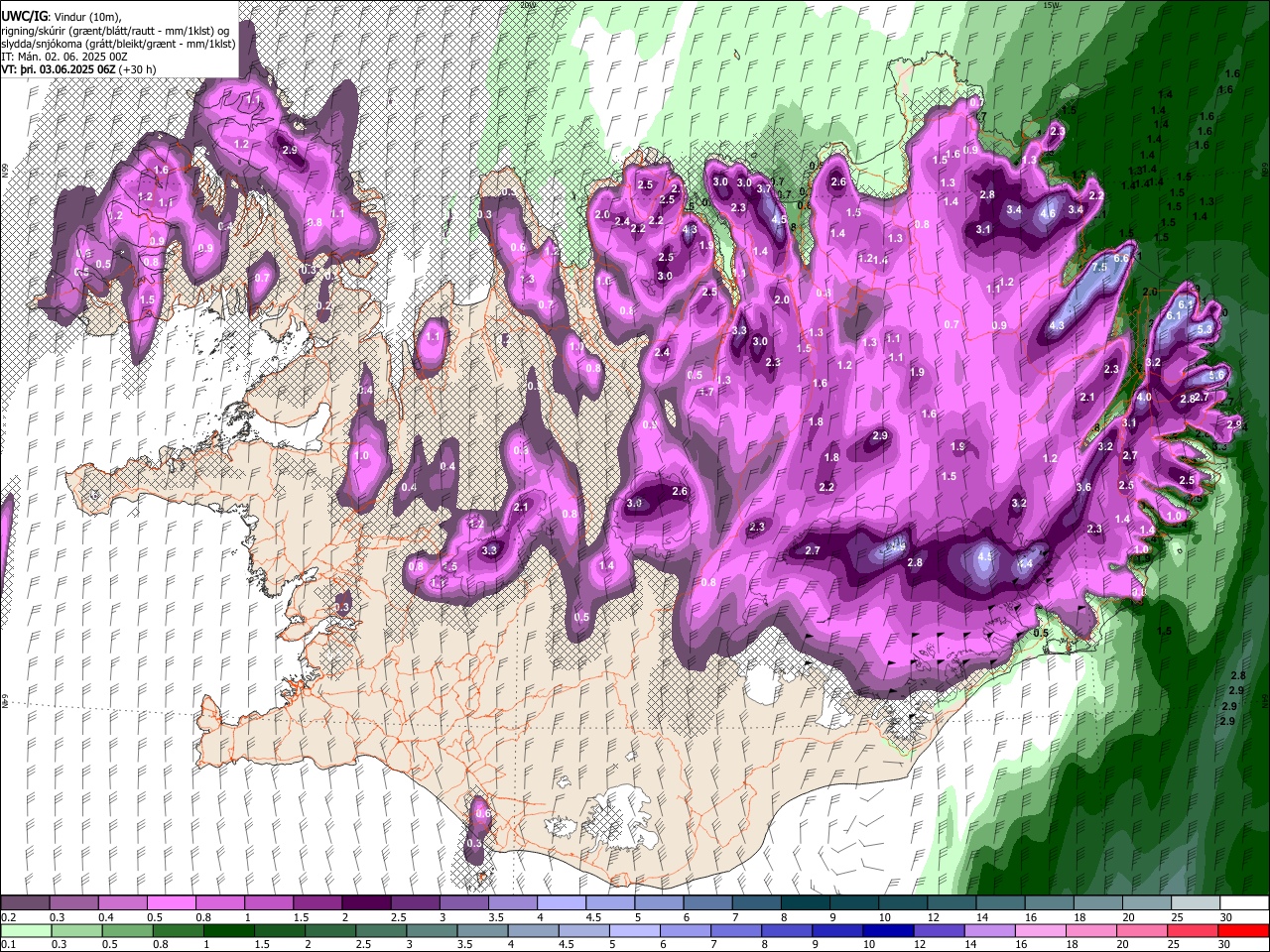This screenshot has height=952, width=1270.
Task: Click the dark green lower-row swatch between 1 and 1.5
Action: (228, 931)
